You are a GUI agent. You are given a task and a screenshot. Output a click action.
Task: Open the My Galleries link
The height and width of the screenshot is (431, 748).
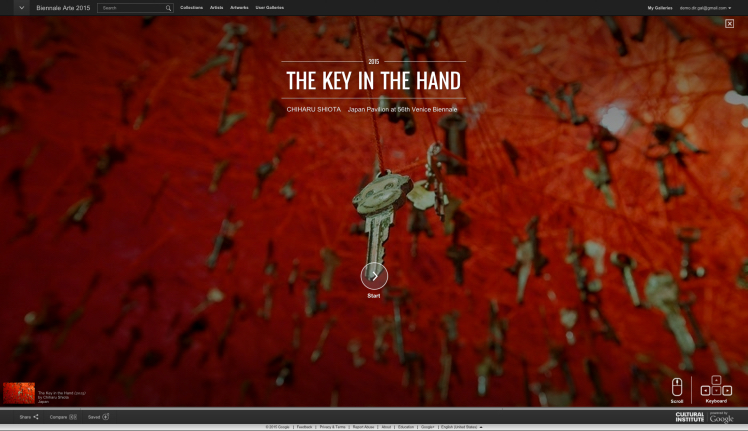pos(660,8)
